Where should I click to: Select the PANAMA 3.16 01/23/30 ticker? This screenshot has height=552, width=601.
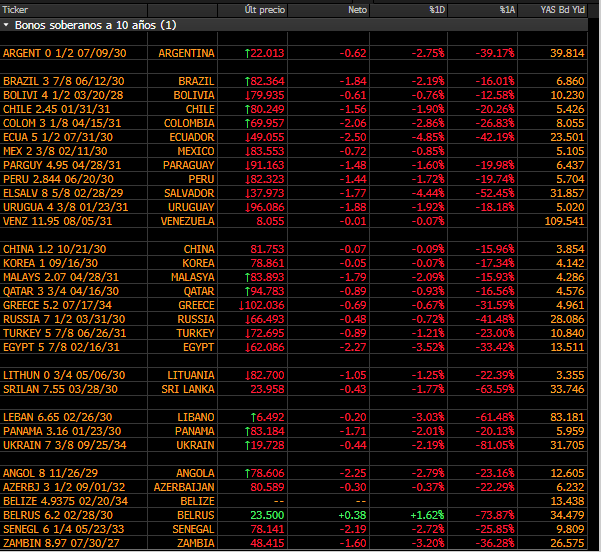(x=62, y=431)
